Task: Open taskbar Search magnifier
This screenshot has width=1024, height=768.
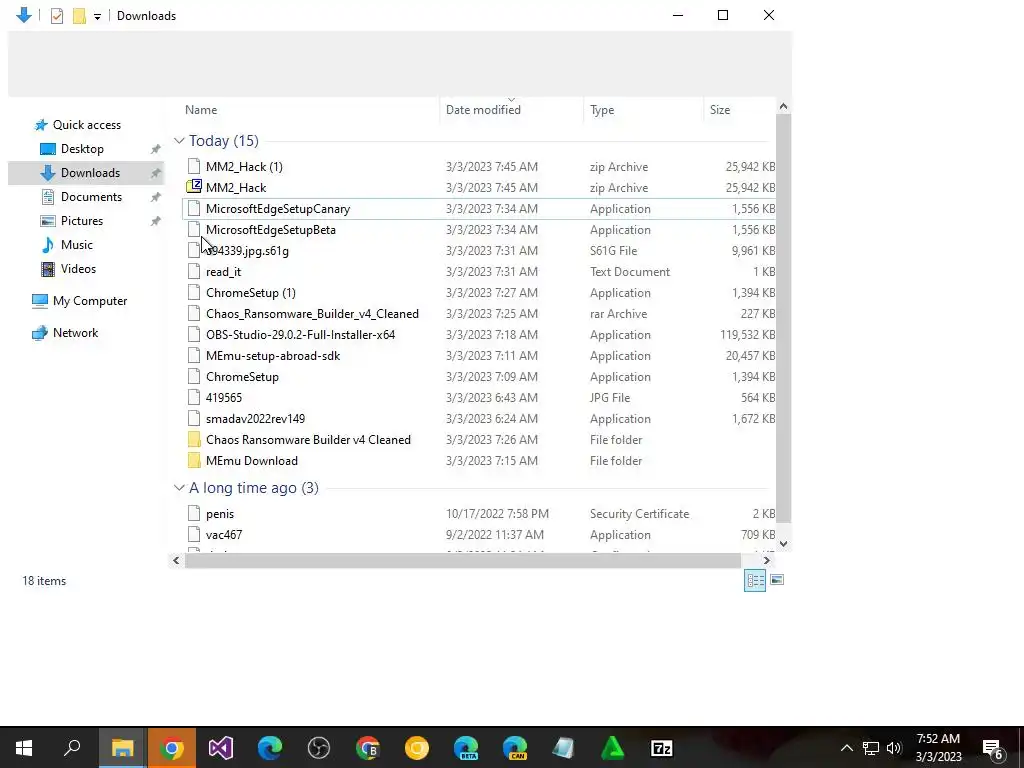Action: 72,748
